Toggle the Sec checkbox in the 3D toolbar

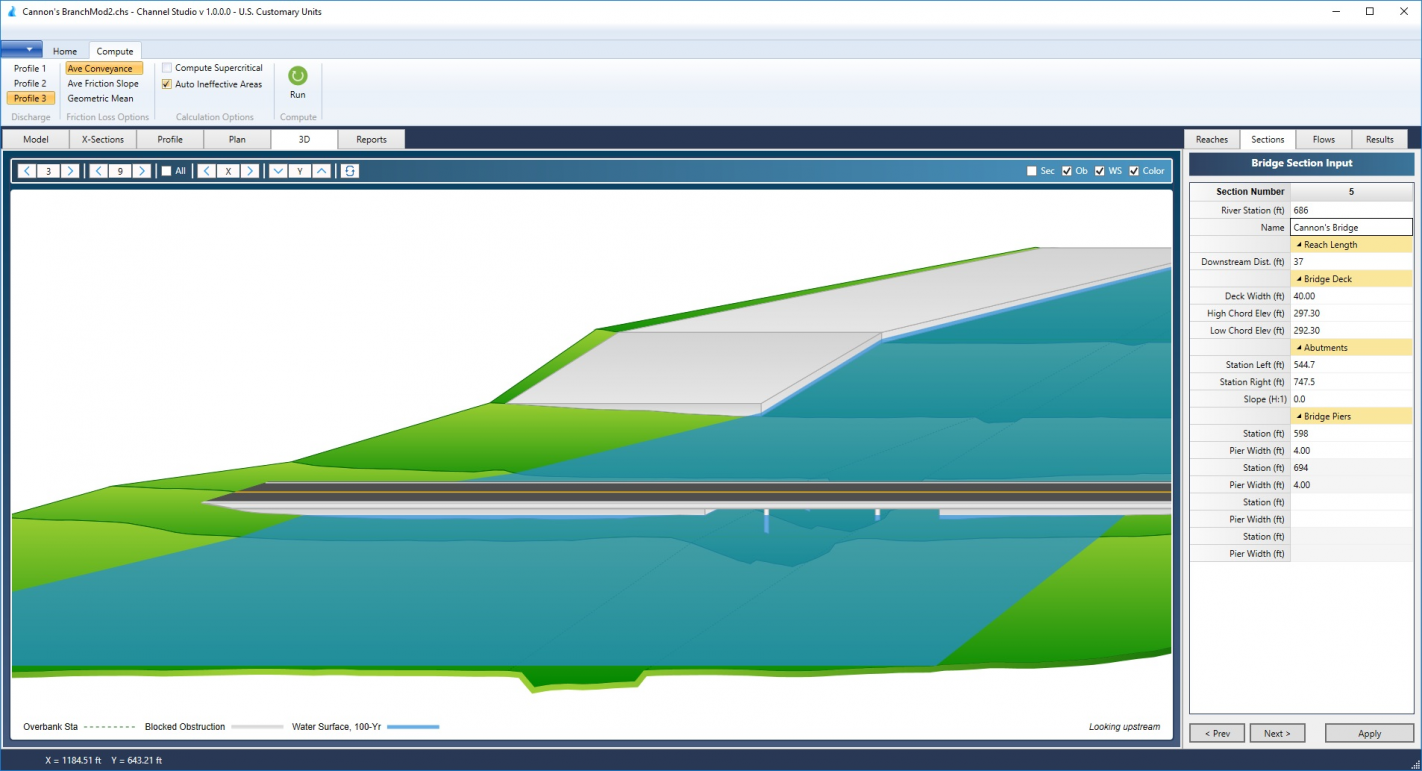[x=1032, y=171]
